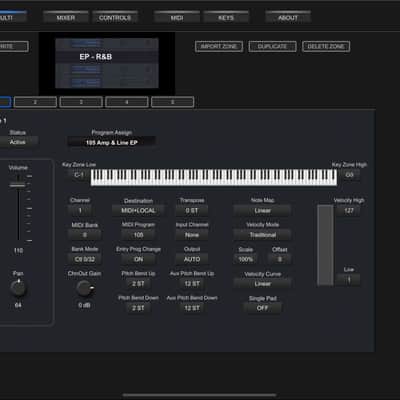Image resolution: width=400 pixels, height=400 pixels.
Task: Go to the MIDI tab
Action: 177,17
